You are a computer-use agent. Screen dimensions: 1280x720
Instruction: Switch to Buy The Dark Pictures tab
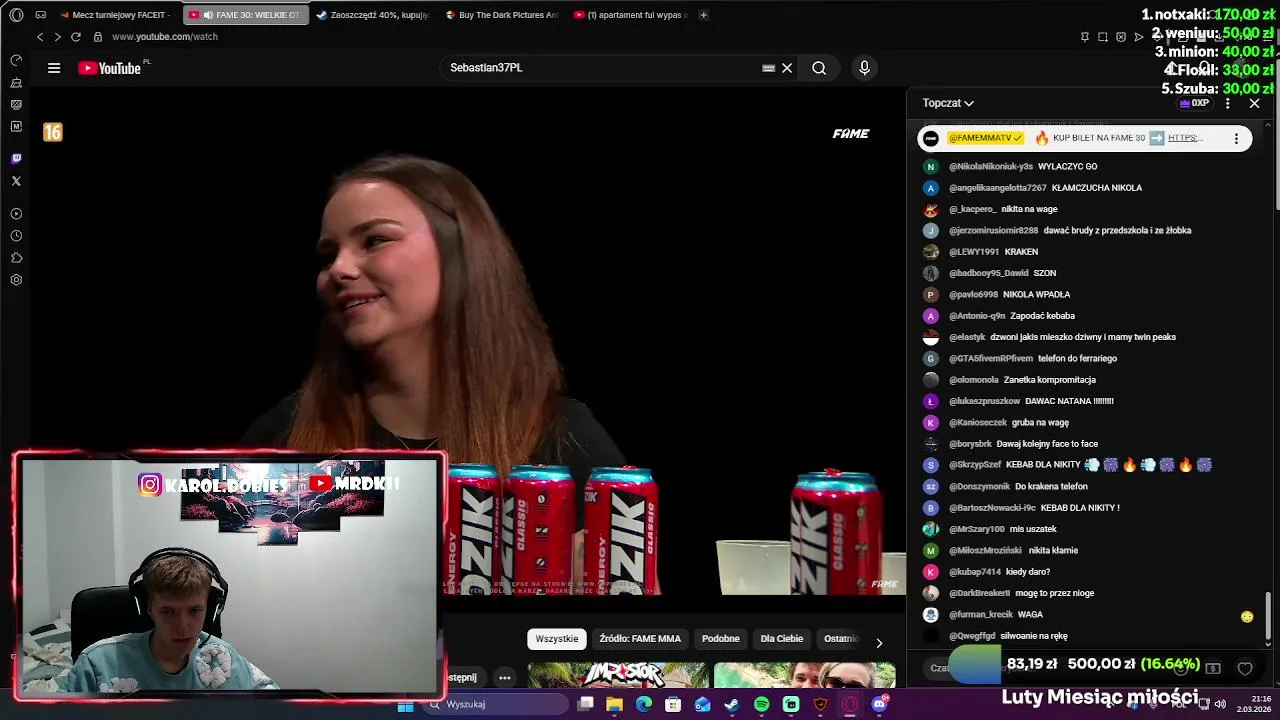501,15
